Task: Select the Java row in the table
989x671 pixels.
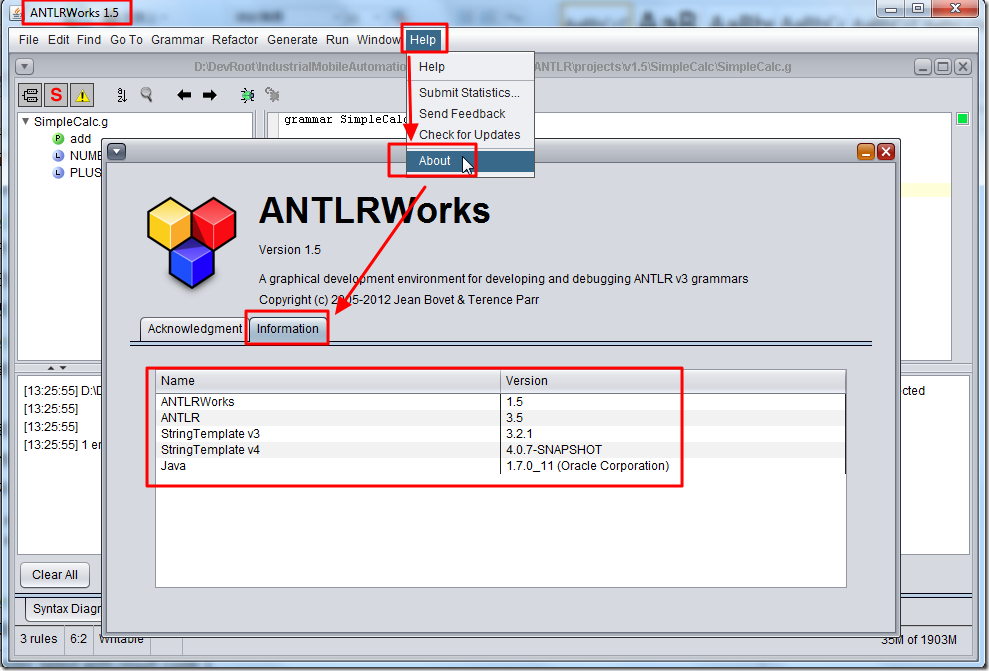Action: tap(500, 466)
